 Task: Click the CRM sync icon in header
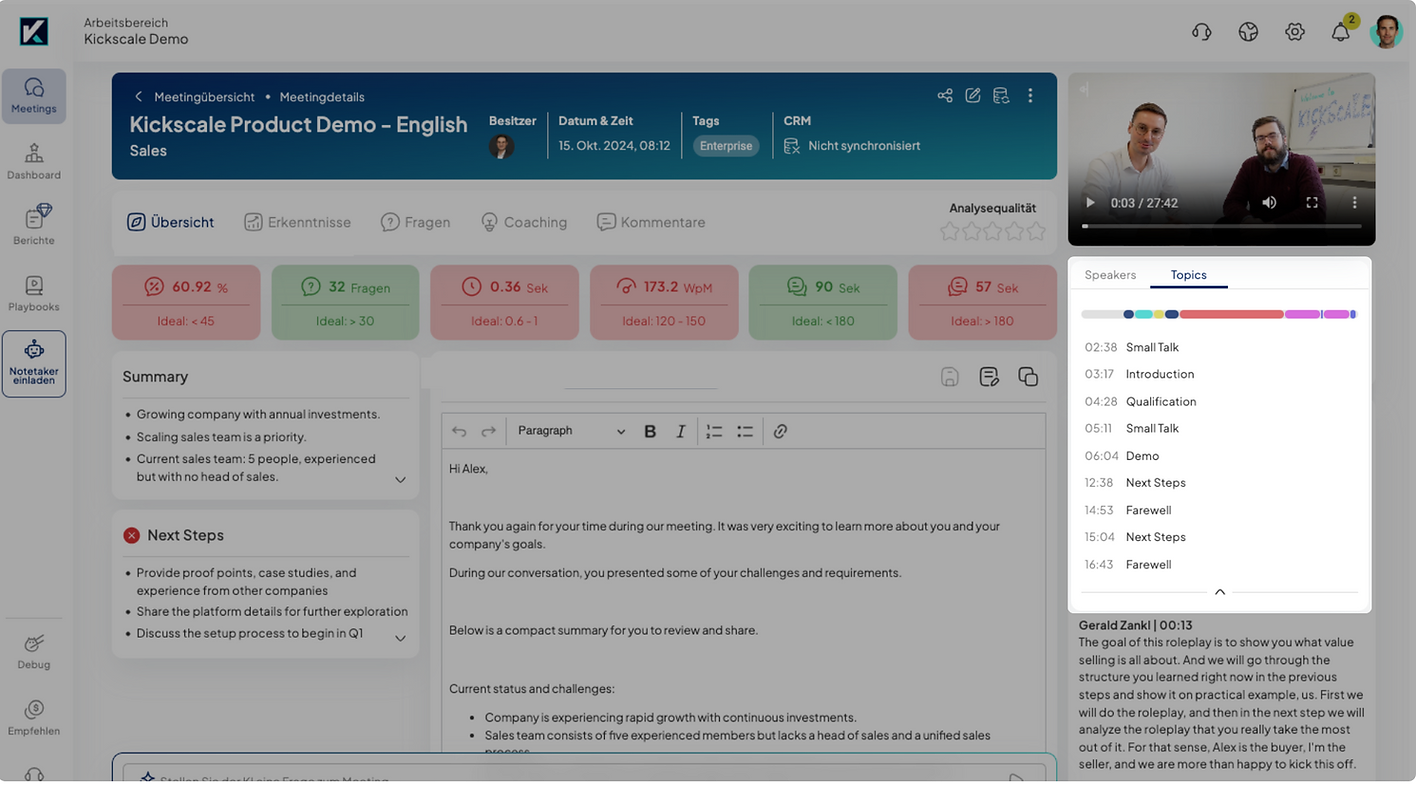click(x=1001, y=95)
